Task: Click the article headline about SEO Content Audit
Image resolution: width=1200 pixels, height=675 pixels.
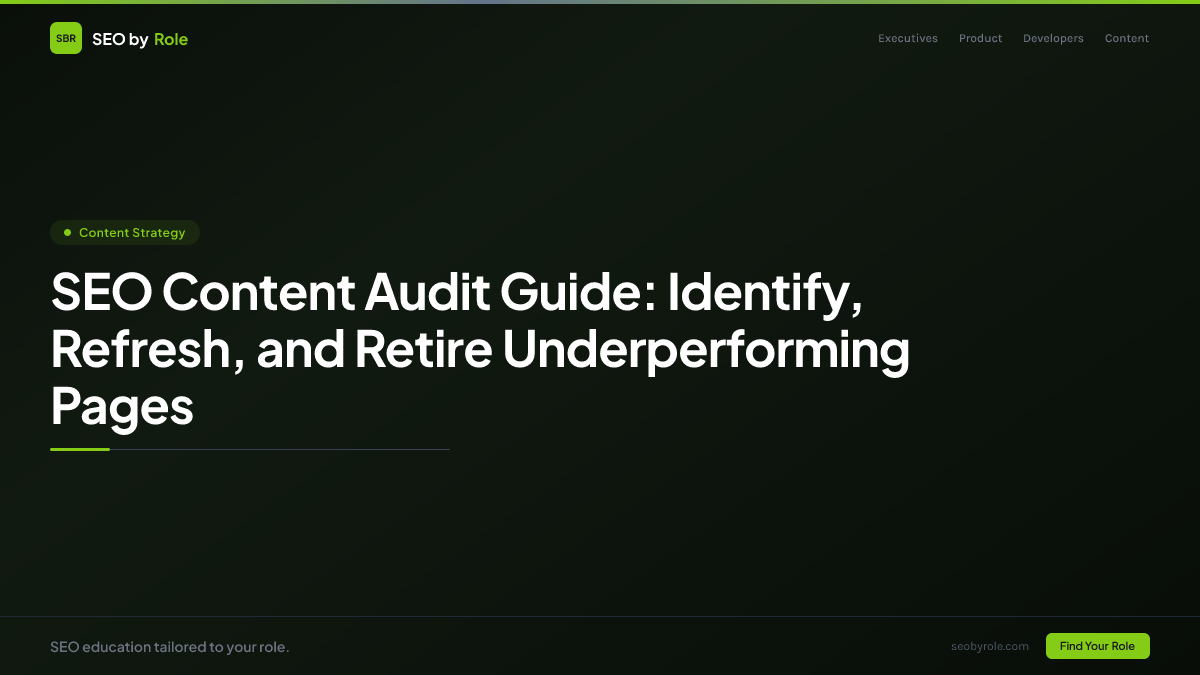Action: click(x=480, y=350)
